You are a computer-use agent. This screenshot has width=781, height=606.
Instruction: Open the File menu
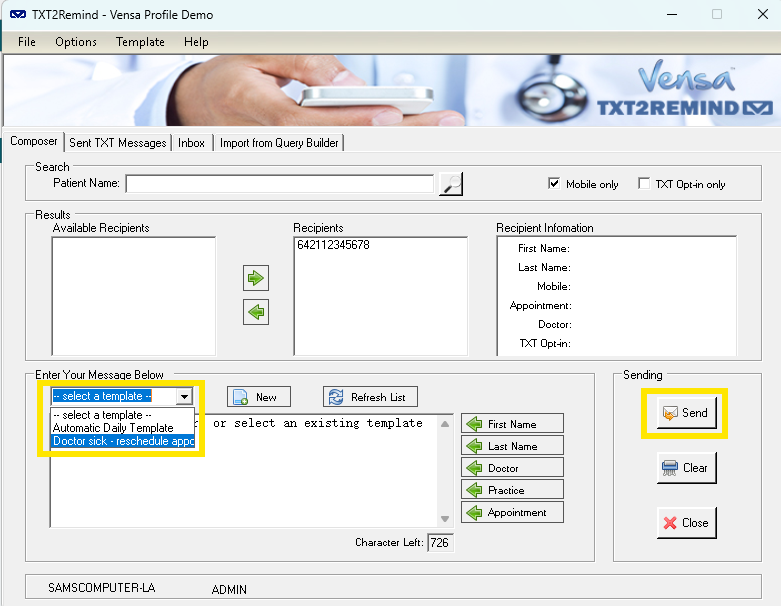click(26, 42)
